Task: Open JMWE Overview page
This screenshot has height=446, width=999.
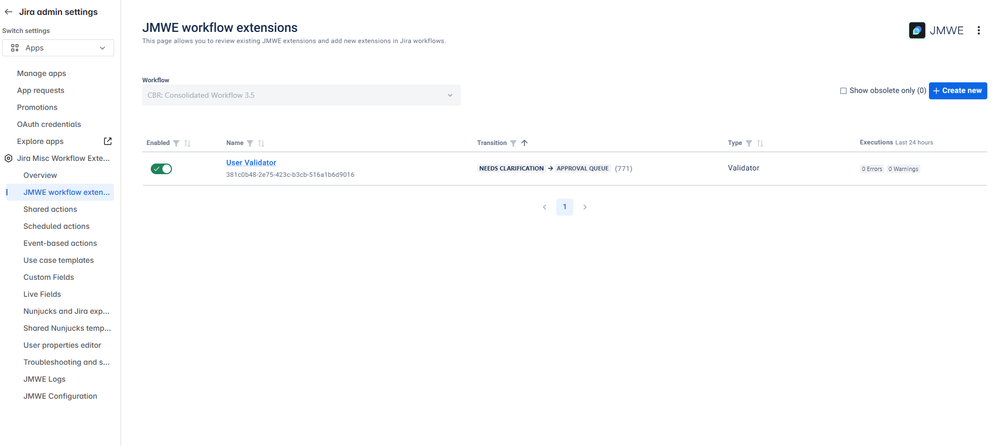Action: [40, 175]
